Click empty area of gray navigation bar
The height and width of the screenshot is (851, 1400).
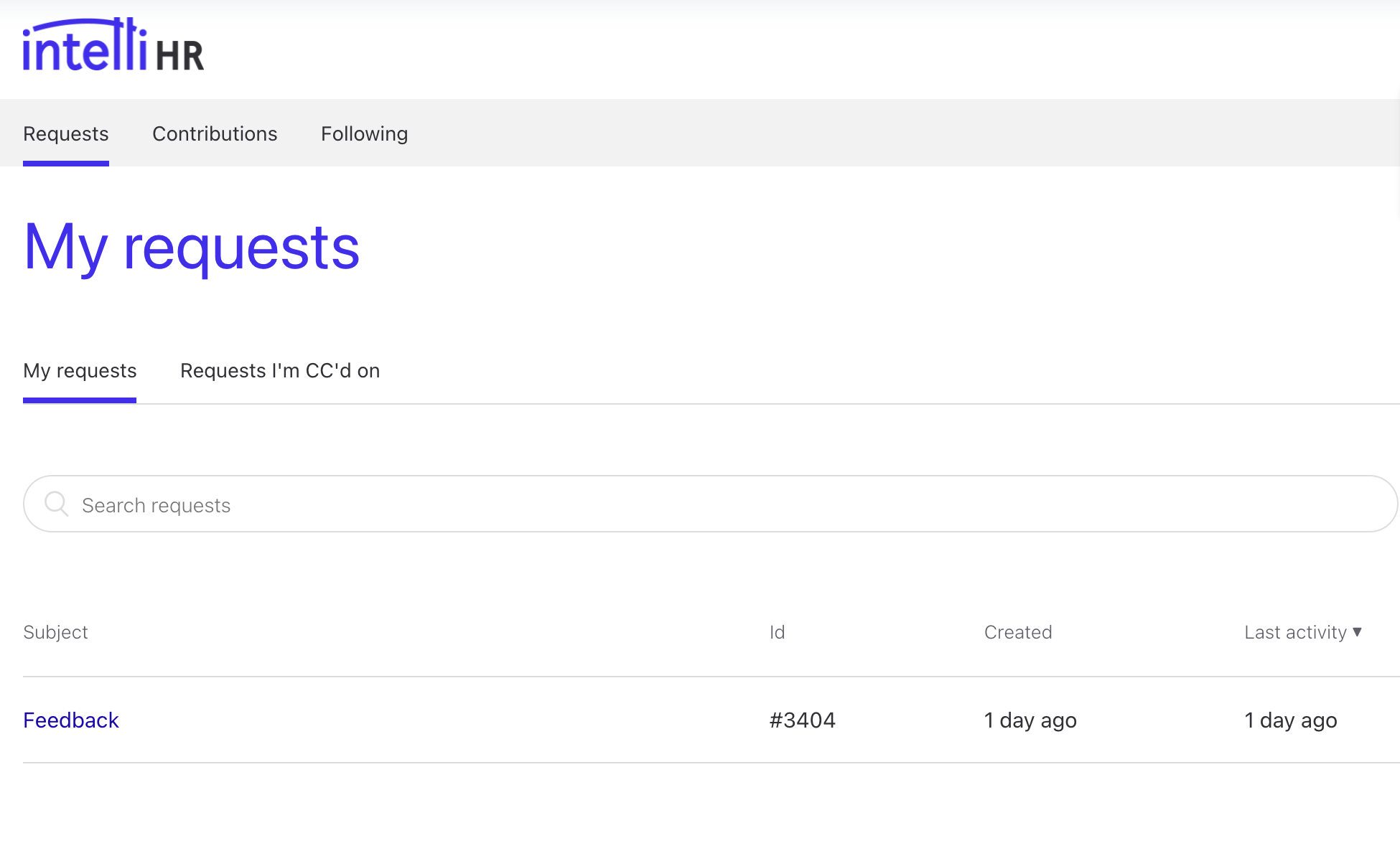862,133
